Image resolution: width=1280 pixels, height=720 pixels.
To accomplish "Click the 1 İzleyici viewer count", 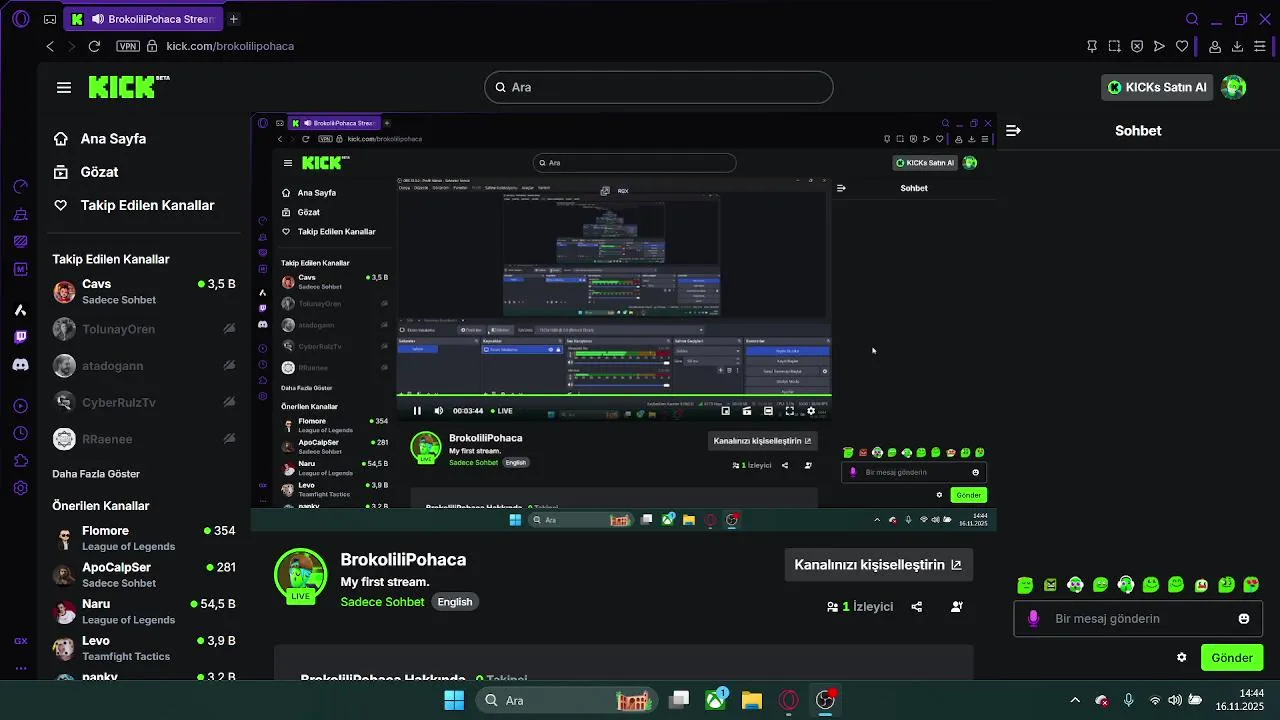I will (x=860, y=606).
